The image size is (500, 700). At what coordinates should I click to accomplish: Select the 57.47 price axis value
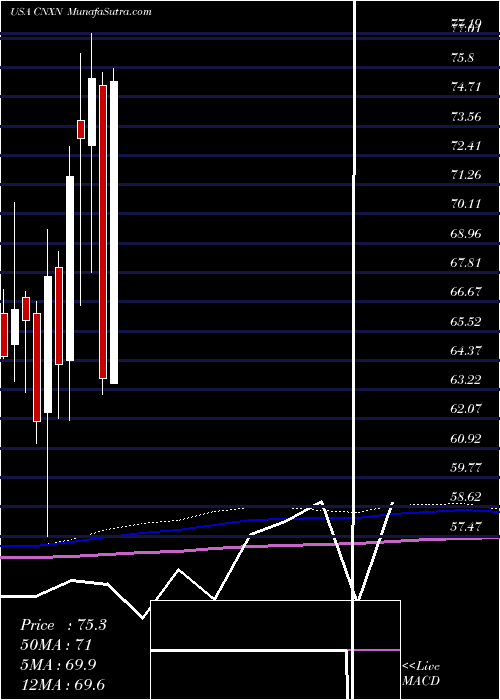(466, 526)
